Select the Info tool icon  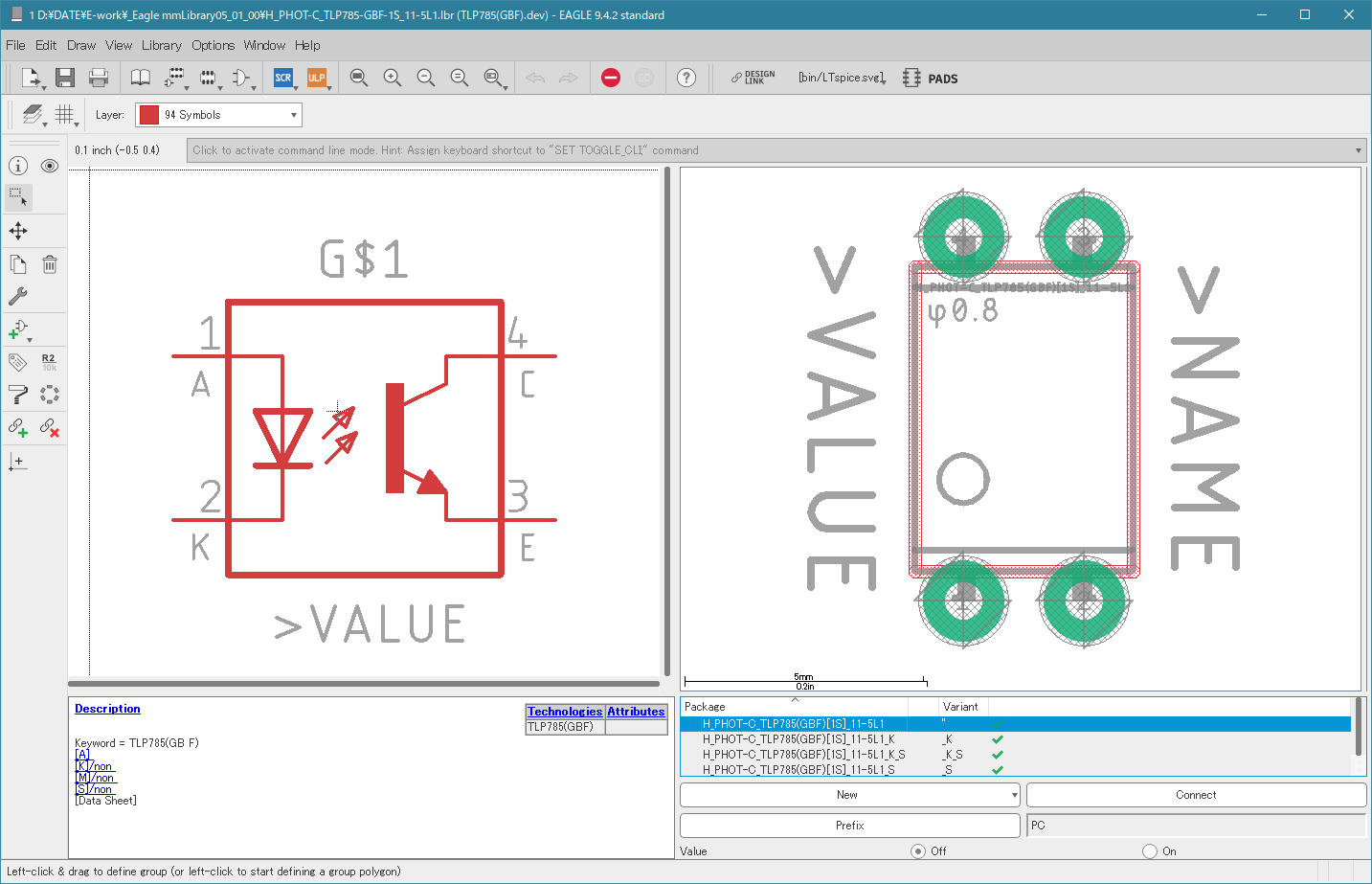pyautogui.click(x=18, y=166)
